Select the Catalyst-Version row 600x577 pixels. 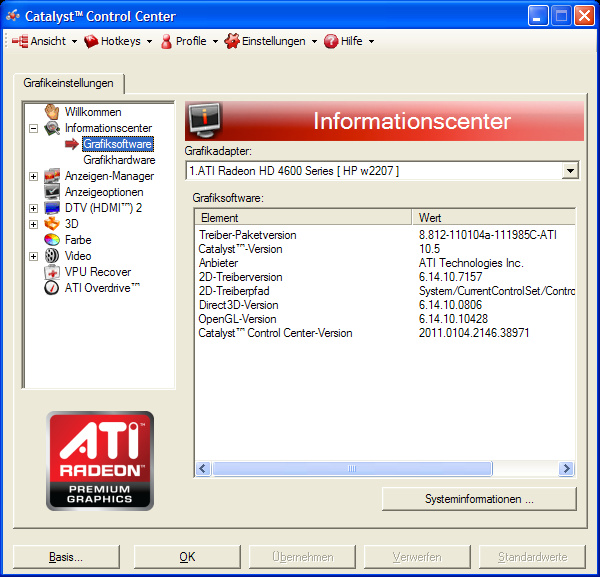pos(385,249)
